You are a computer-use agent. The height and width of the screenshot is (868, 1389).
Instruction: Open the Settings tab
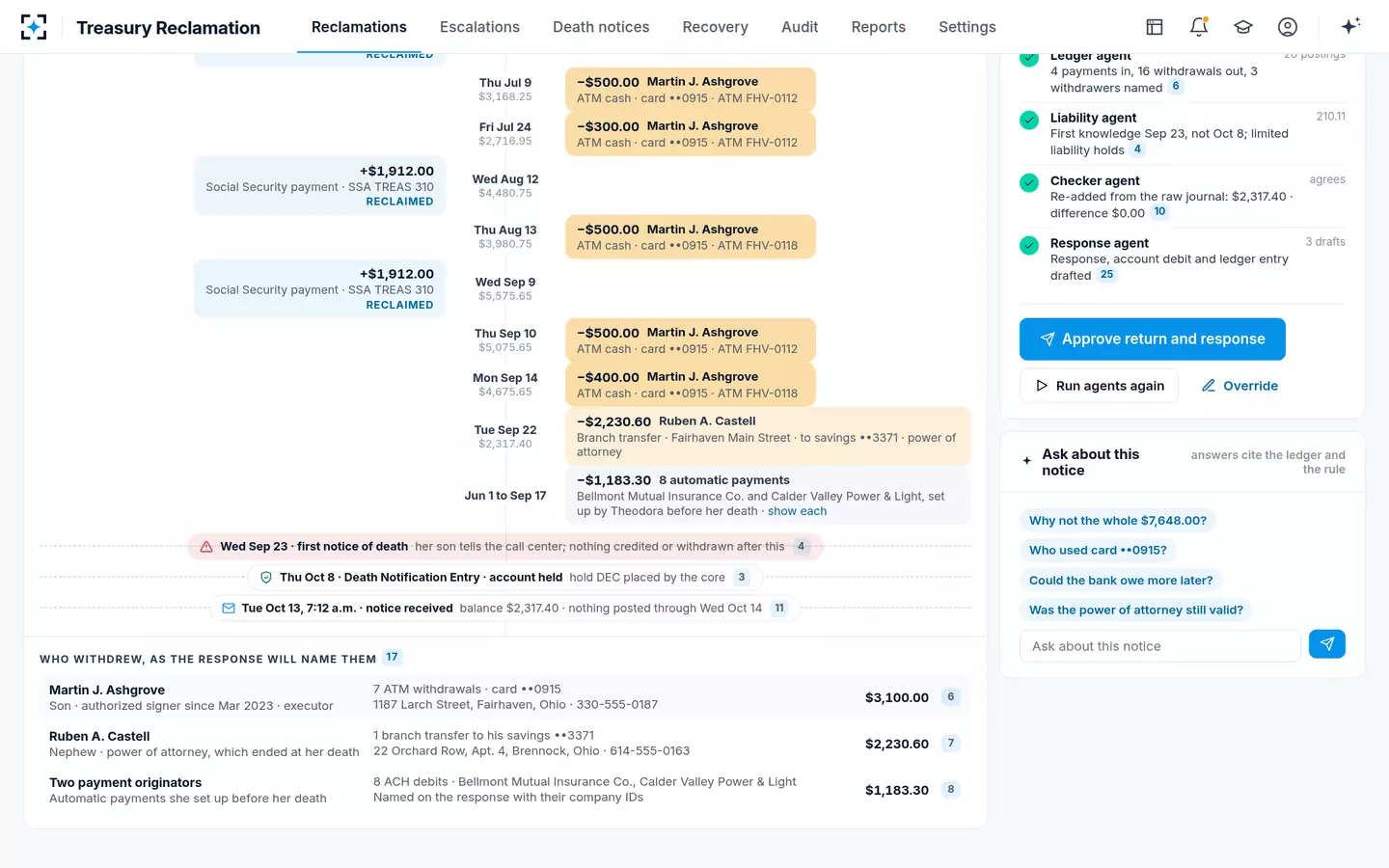967,27
